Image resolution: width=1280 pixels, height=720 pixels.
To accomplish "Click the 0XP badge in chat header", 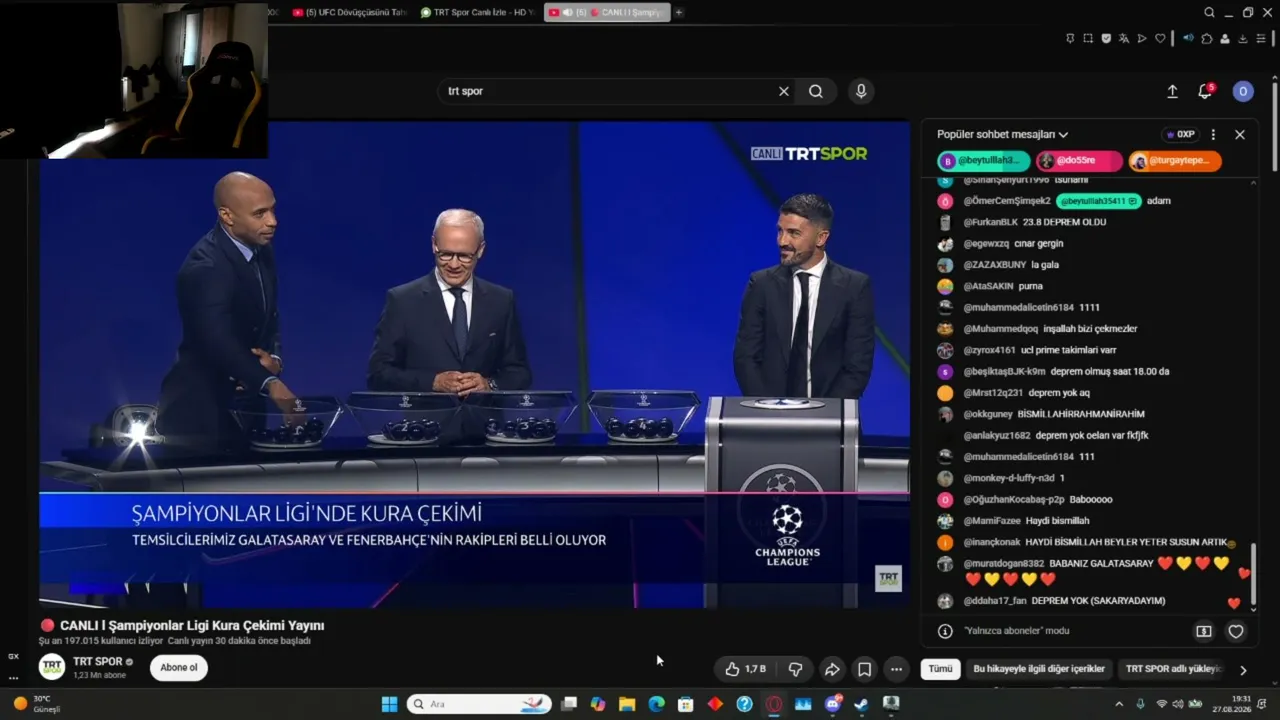I will [x=1181, y=134].
